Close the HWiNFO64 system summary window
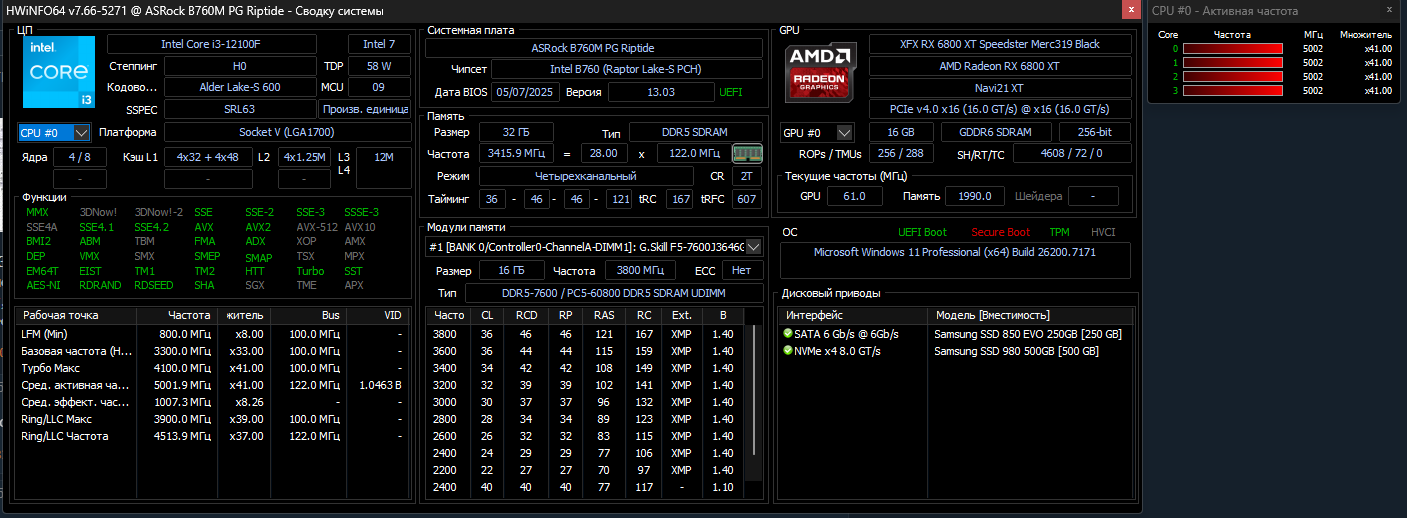 click(1131, 9)
